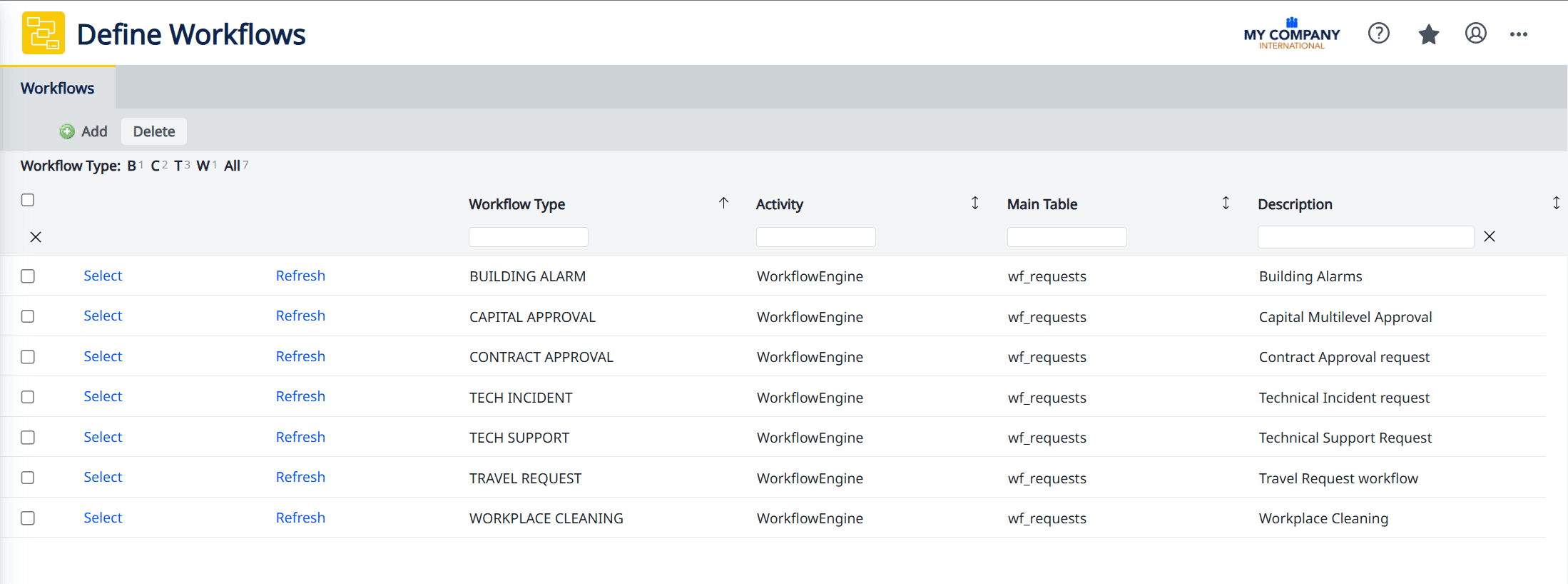This screenshot has width=1568, height=584.
Task: Select the WORKPLACE CLEANING workflow
Action: click(x=103, y=518)
